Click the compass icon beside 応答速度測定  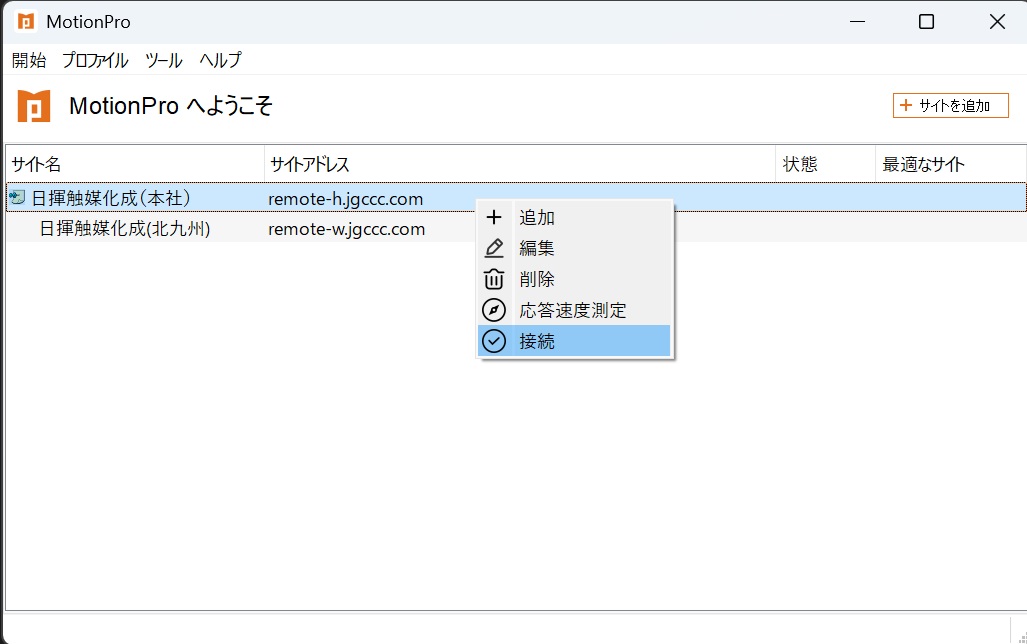pos(494,310)
